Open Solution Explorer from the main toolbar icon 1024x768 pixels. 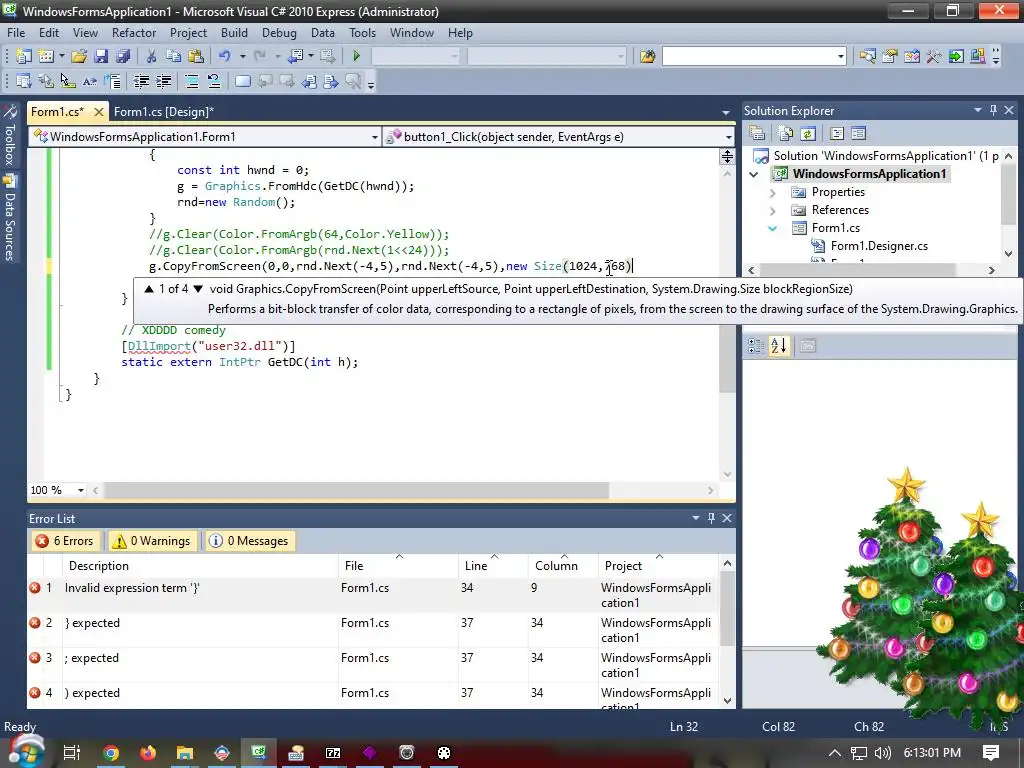867,56
